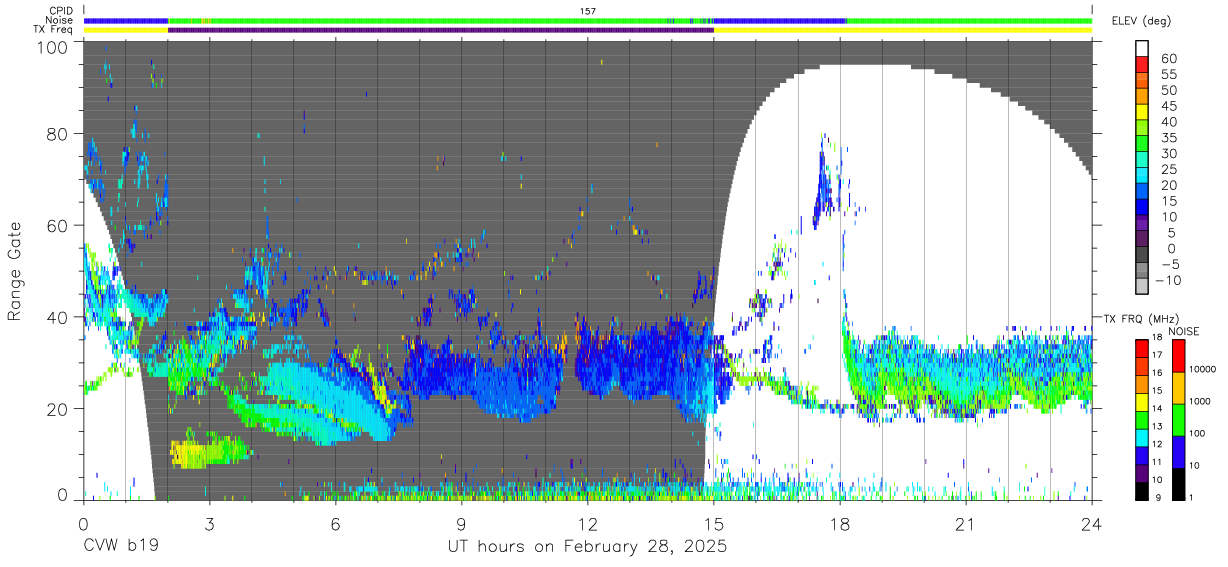
Task: Click the yellow TX Freq bar segment after 15 UT
Action: (903, 30)
